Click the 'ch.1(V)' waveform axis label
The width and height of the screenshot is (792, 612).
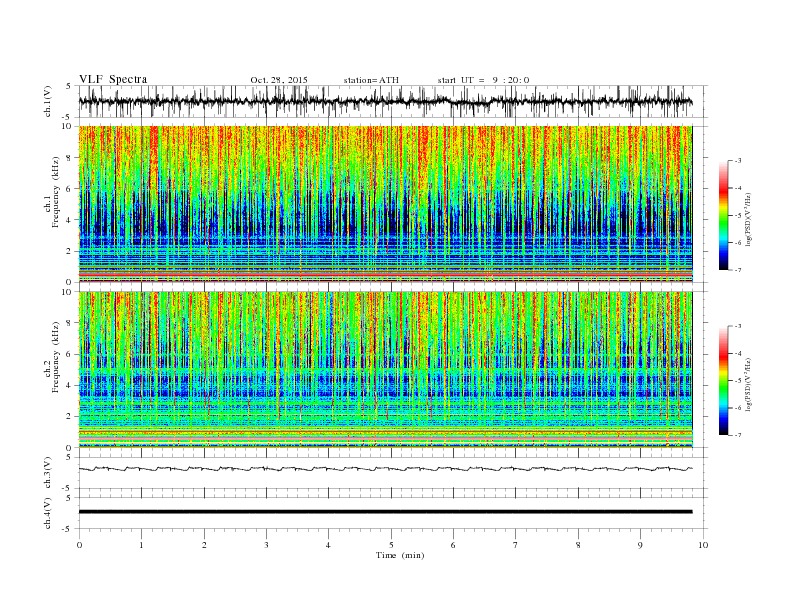[48, 101]
